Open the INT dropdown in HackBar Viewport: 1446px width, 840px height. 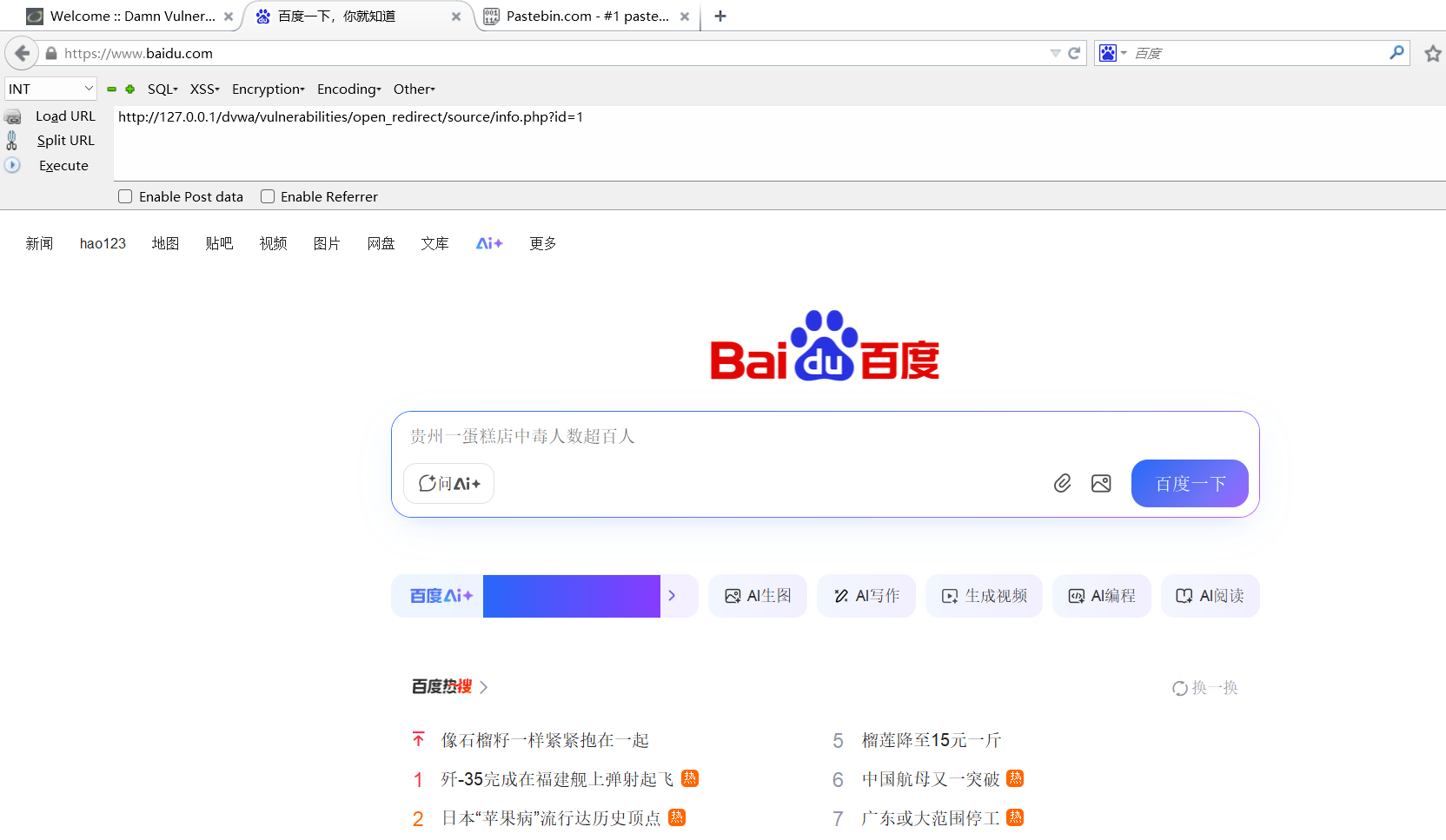50,89
